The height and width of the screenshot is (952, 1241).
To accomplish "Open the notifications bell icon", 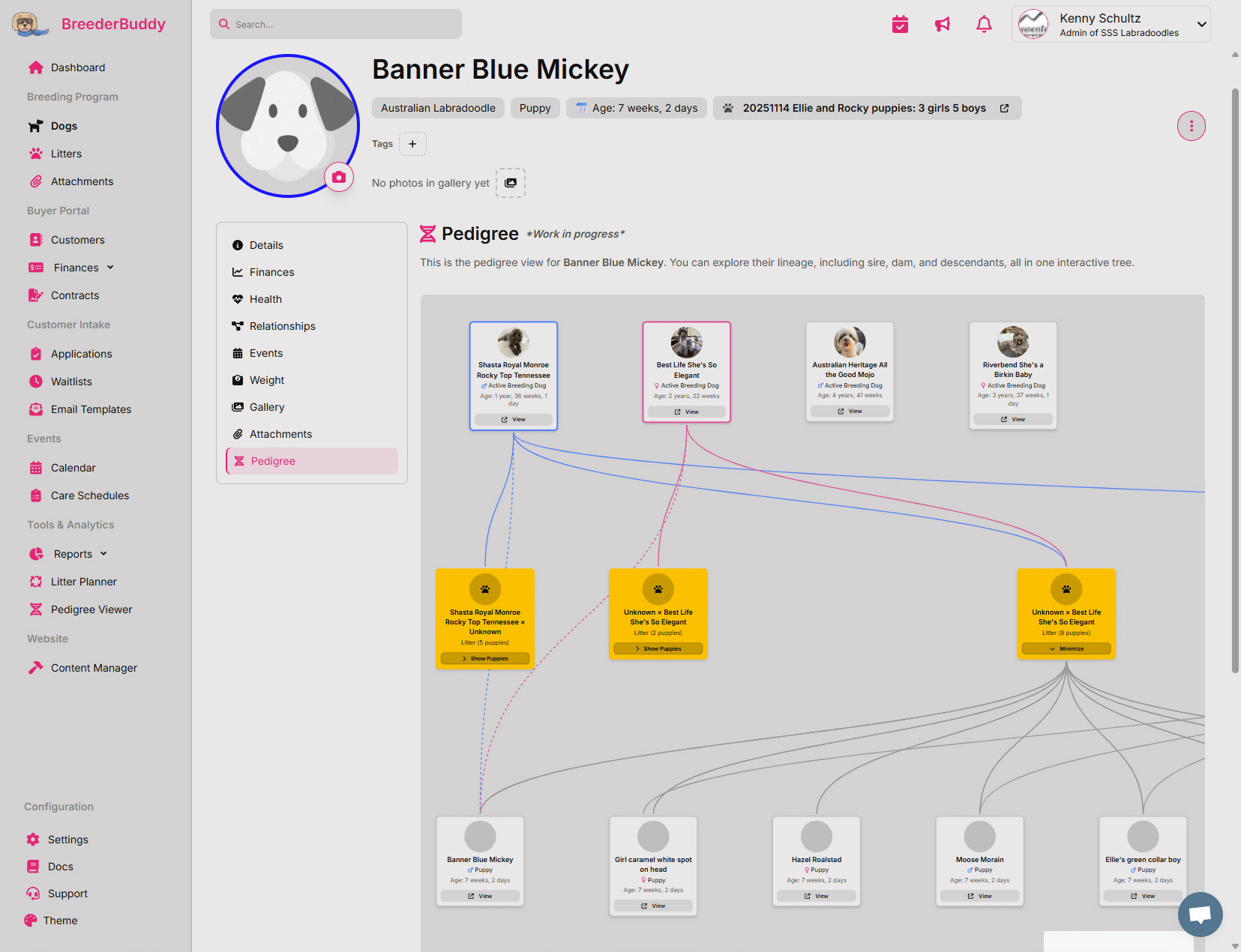I will 984,23.
